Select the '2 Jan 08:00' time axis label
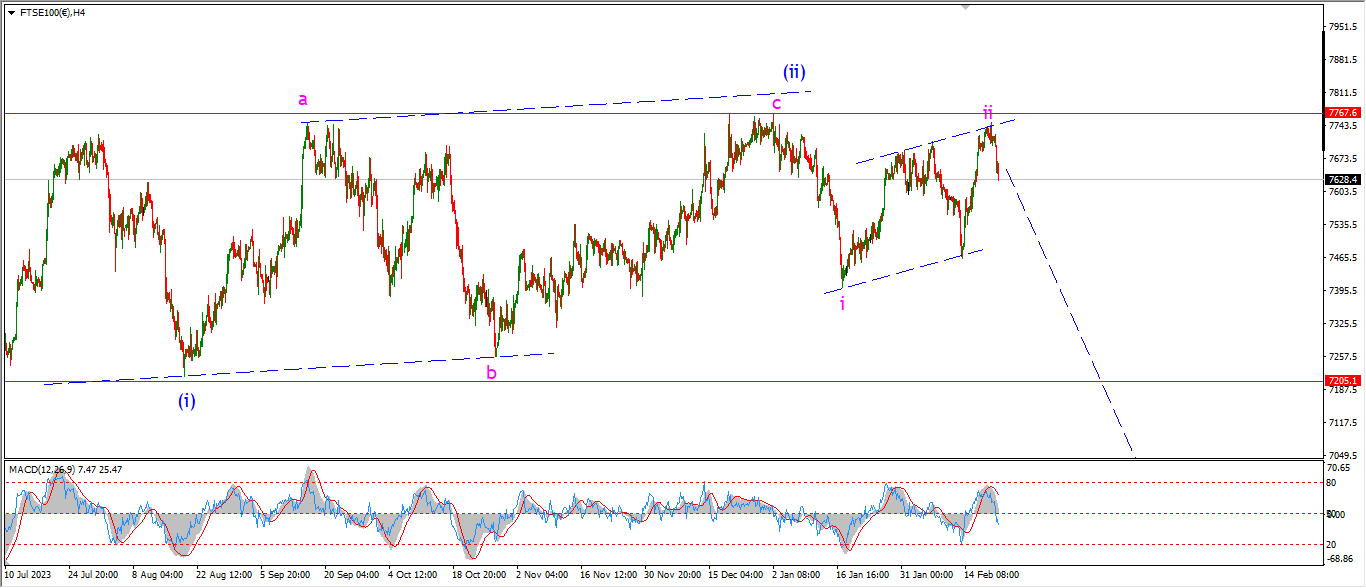 pyautogui.click(x=796, y=575)
